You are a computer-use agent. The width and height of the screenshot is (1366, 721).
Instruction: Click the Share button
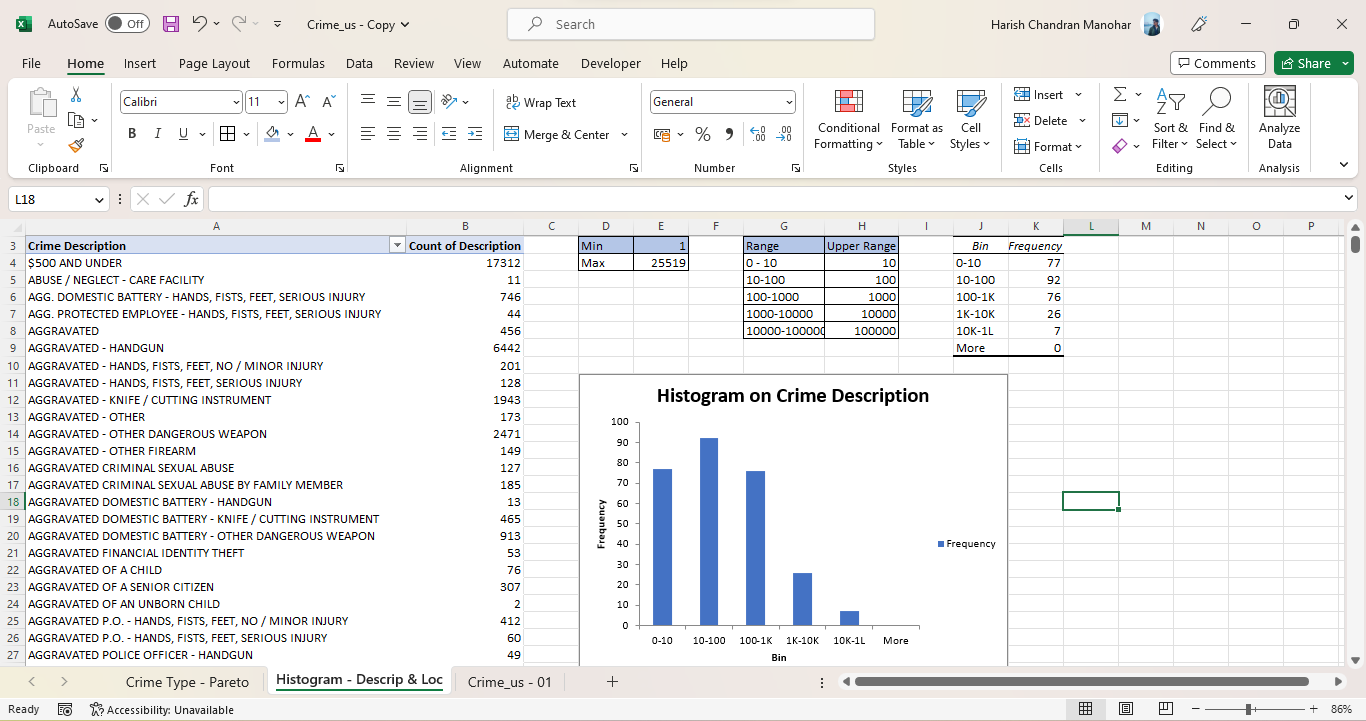(1310, 62)
